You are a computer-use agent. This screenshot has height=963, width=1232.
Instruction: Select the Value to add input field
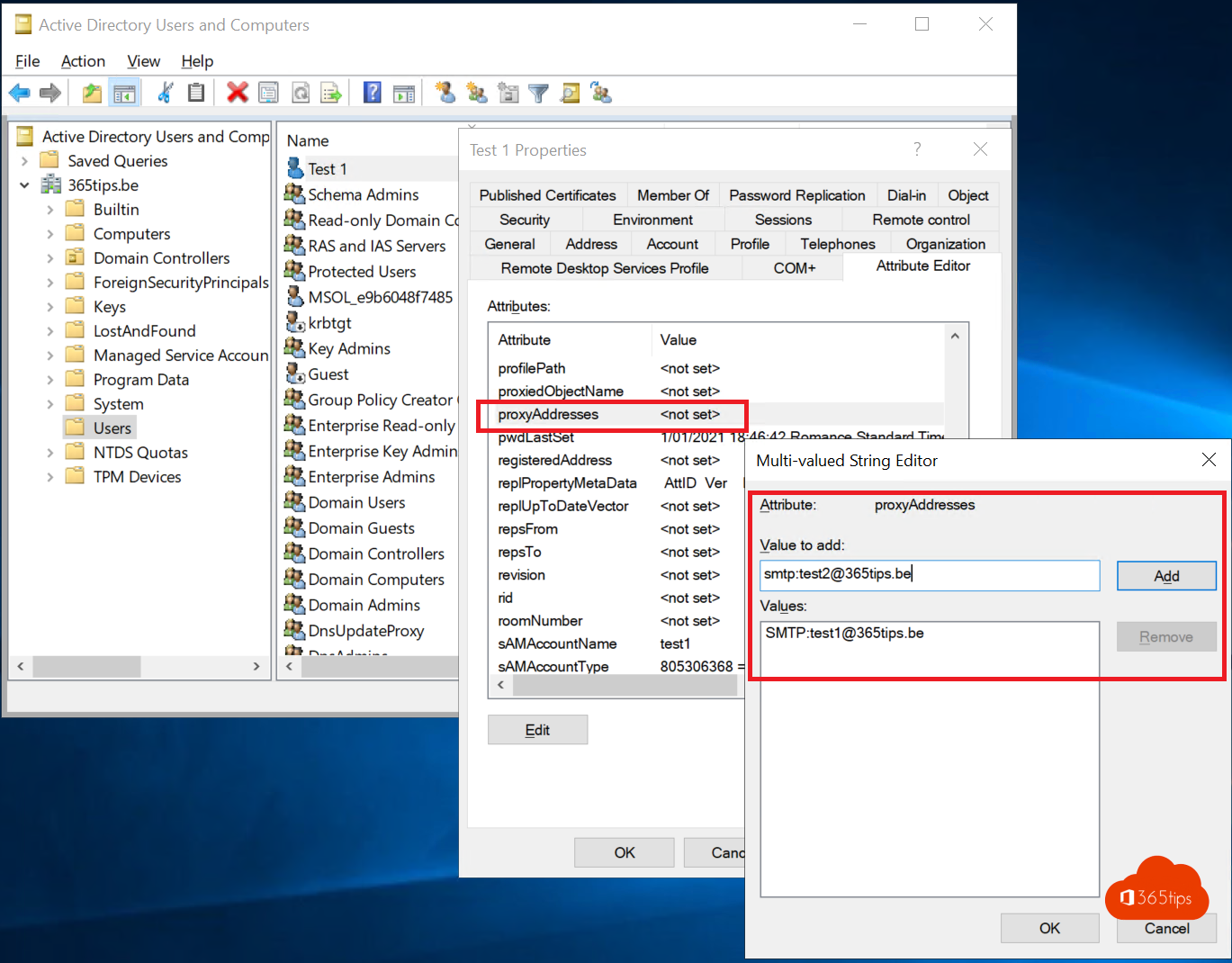click(930, 575)
